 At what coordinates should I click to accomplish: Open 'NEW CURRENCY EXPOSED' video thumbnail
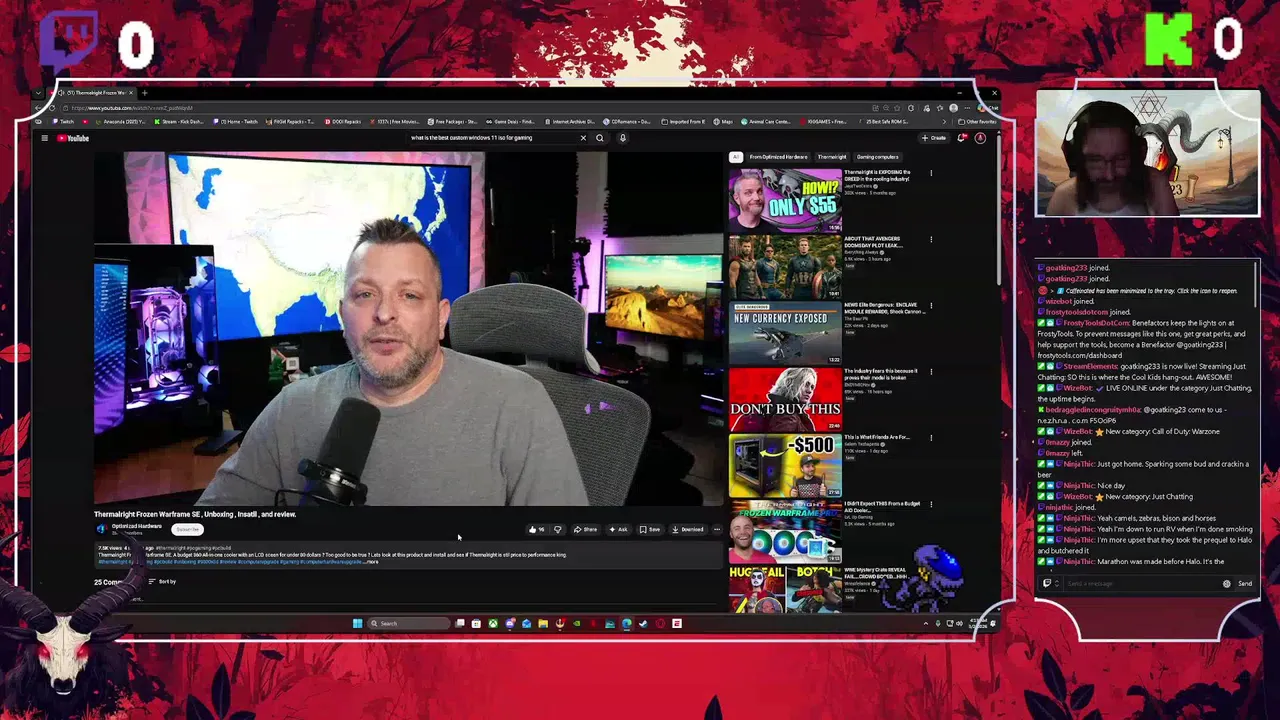point(785,332)
